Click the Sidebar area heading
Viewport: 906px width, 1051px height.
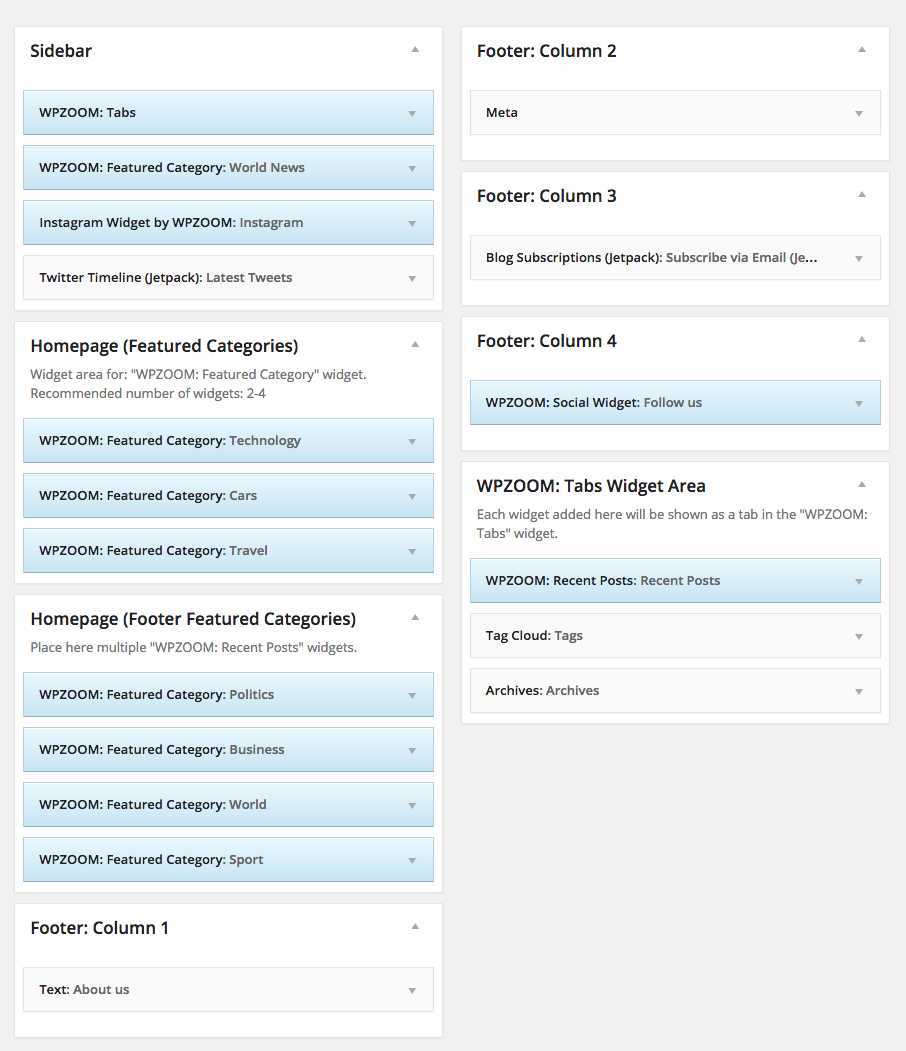(61, 51)
